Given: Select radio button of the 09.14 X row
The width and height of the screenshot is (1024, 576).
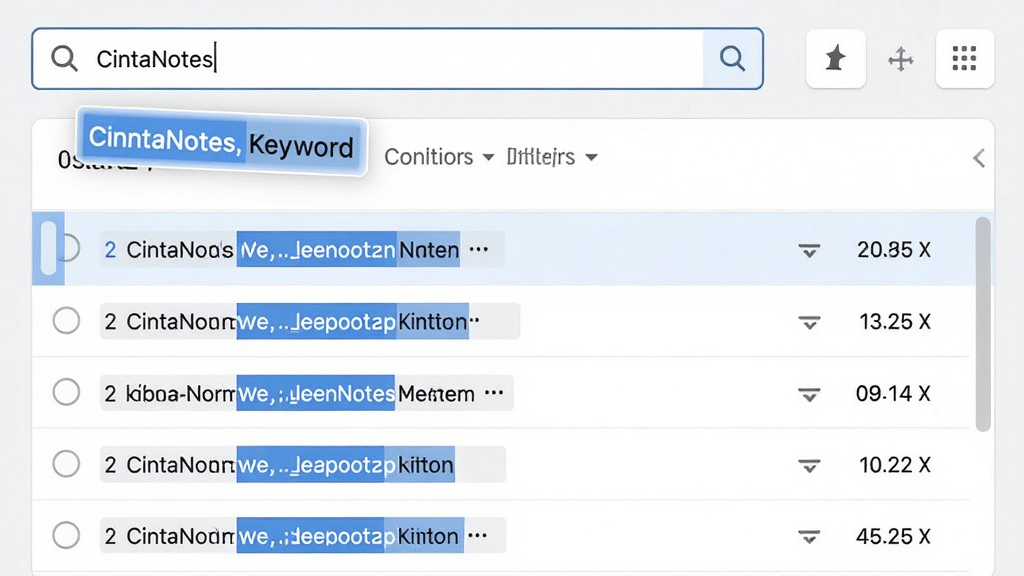Looking at the screenshot, I should coord(66,392).
